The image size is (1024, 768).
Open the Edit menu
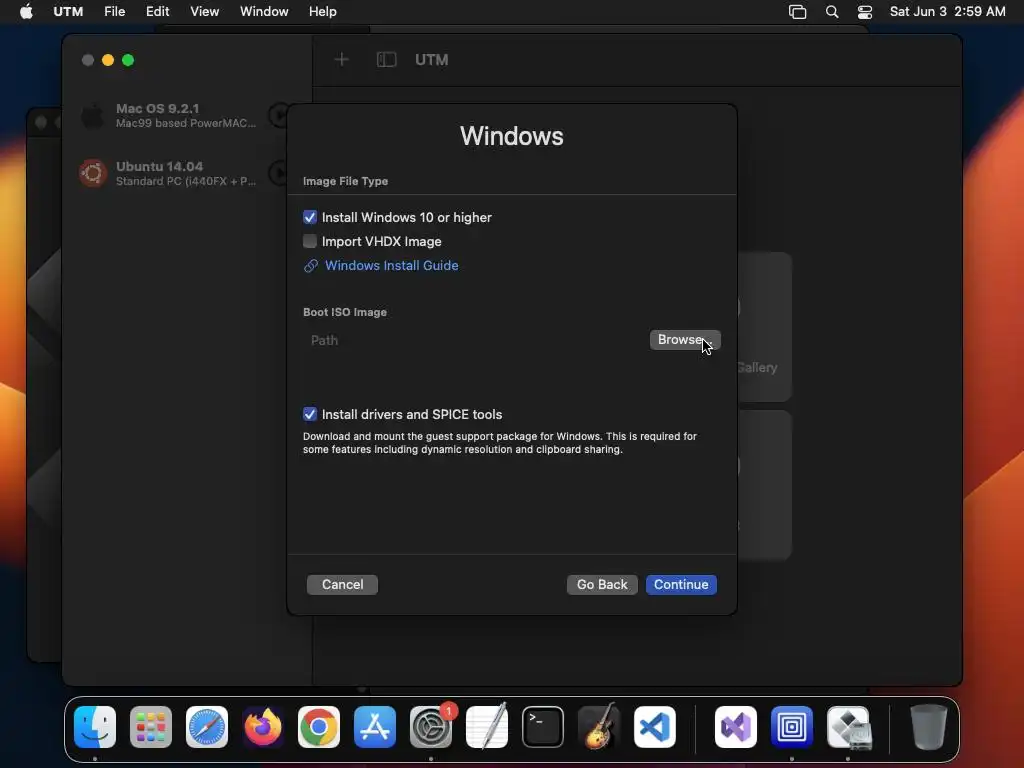(x=157, y=12)
